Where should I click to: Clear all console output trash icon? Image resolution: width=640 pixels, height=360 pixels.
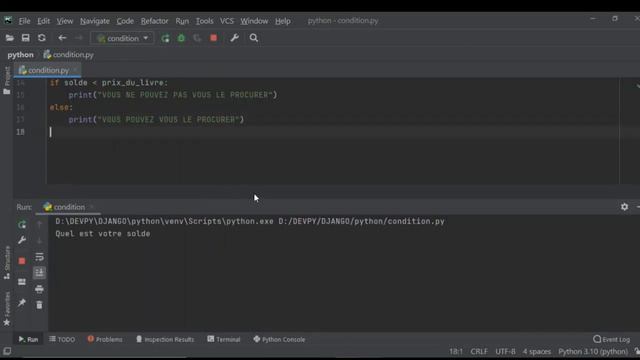click(x=39, y=305)
